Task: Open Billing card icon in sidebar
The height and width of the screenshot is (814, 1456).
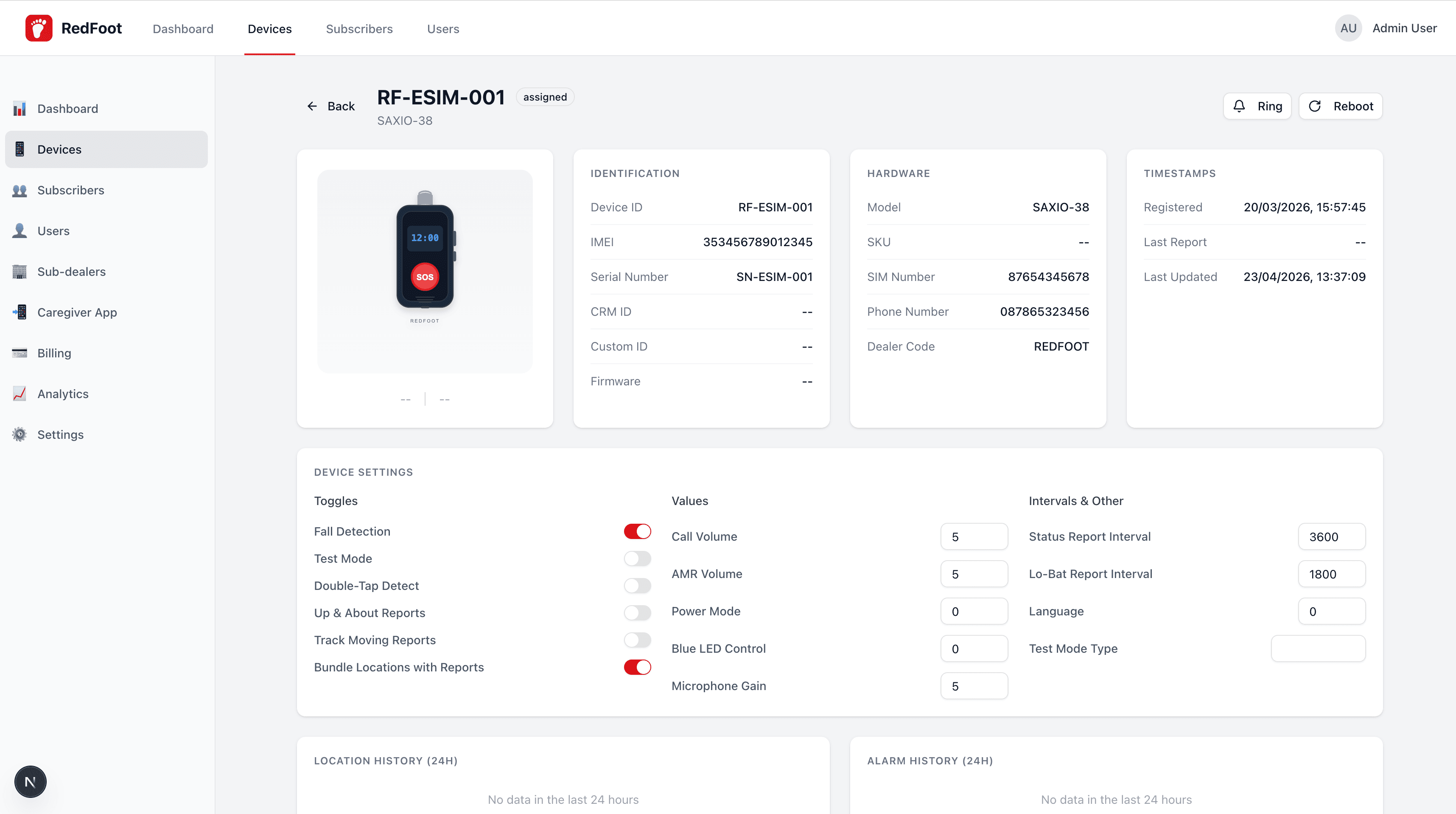Action: (x=19, y=353)
